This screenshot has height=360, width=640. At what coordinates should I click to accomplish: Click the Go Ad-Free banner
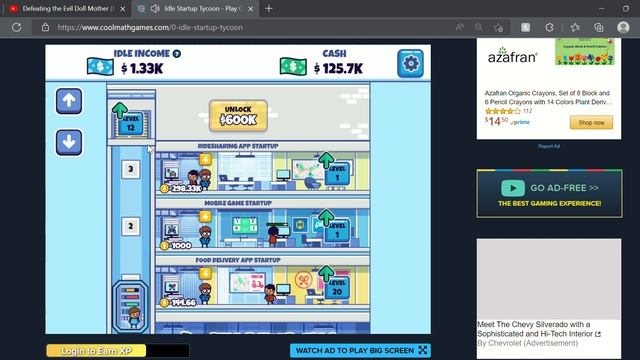tap(549, 193)
